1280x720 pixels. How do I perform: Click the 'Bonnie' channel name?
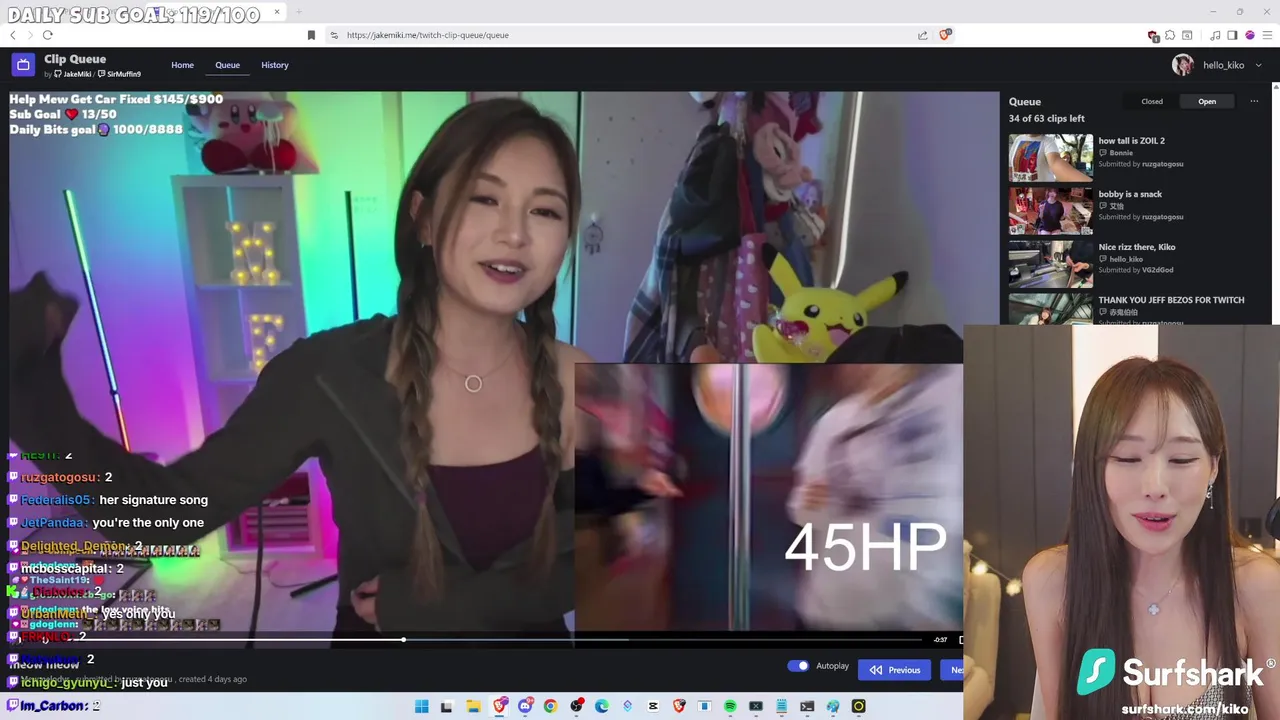click(1121, 153)
